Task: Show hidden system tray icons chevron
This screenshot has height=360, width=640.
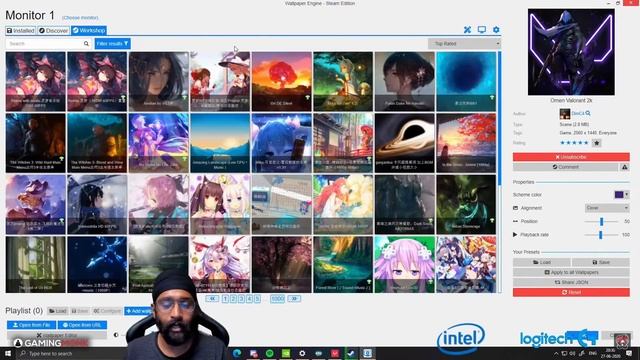Action: tap(556, 353)
